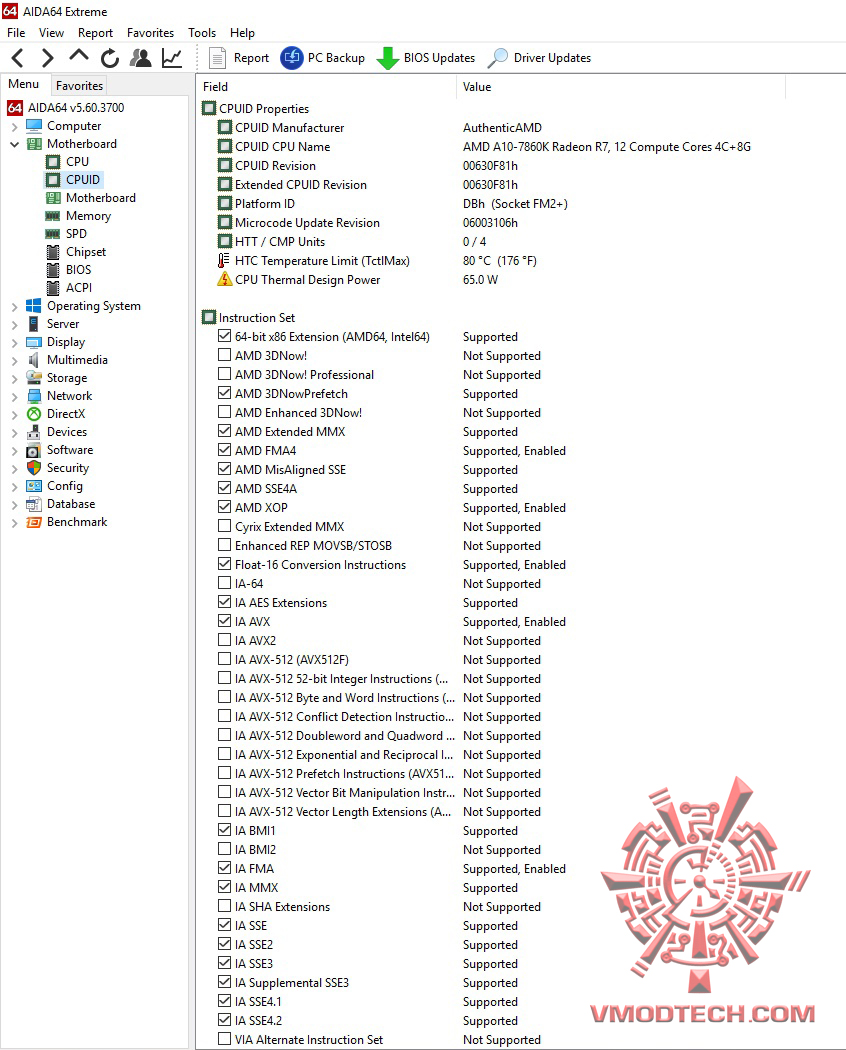Expand the Display tree node
This screenshot has height=1050, width=846.
[14, 343]
